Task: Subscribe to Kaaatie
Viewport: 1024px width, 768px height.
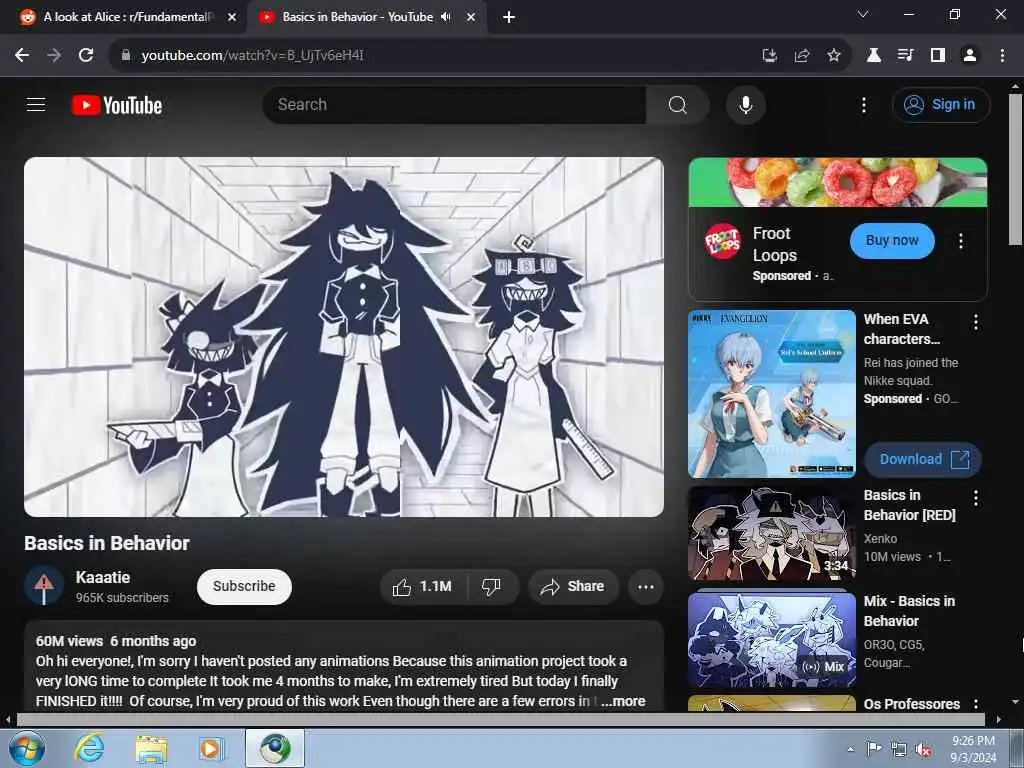Action: (x=244, y=586)
